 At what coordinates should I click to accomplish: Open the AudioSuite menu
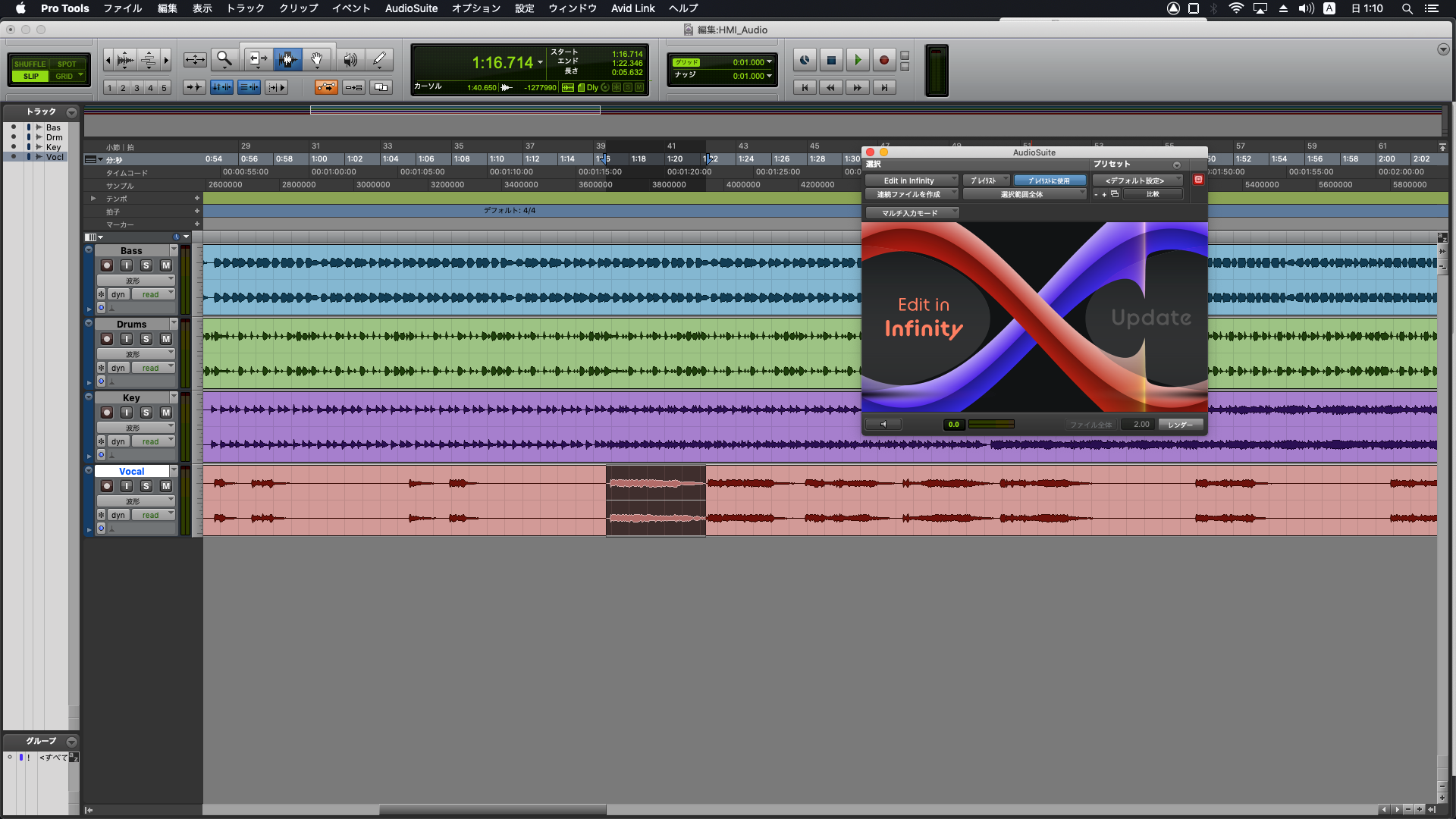[x=411, y=8]
